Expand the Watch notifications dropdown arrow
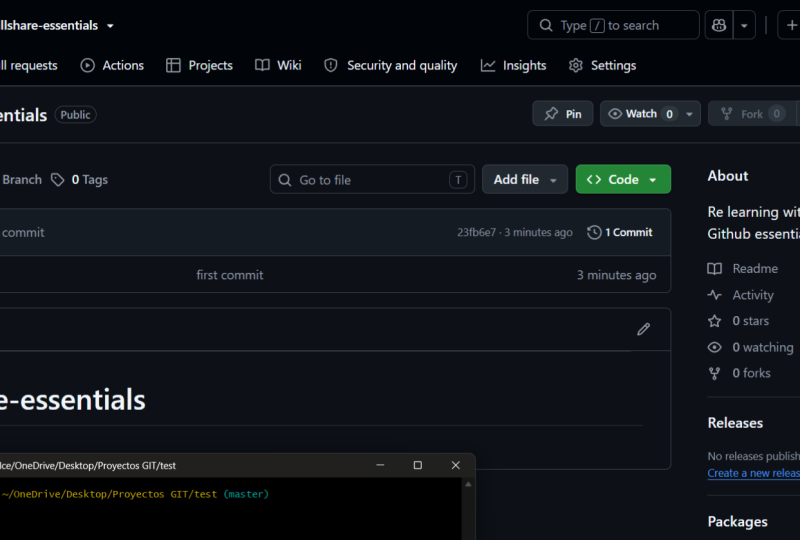The image size is (800, 540). [689, 114]
